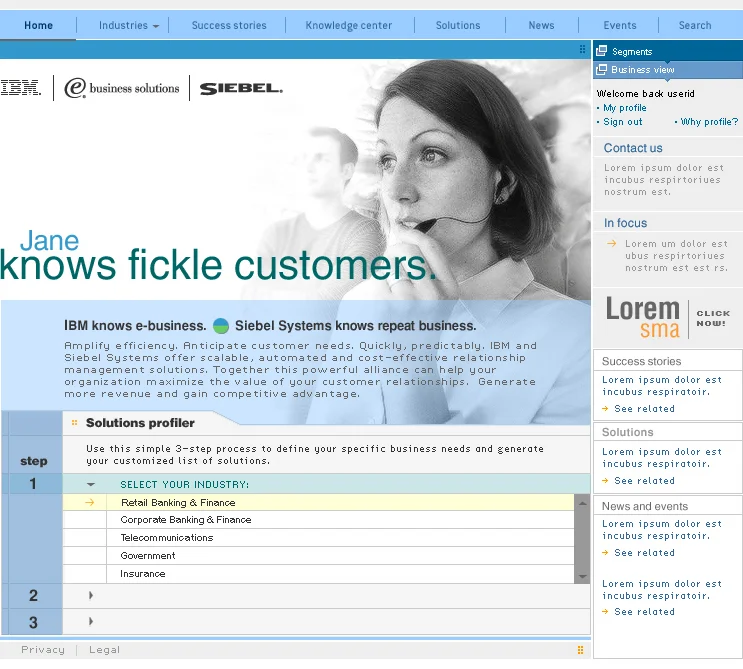Viewport: 743px width, 669px height.
Task: Open the Solutions menu item
Action: 458,26
